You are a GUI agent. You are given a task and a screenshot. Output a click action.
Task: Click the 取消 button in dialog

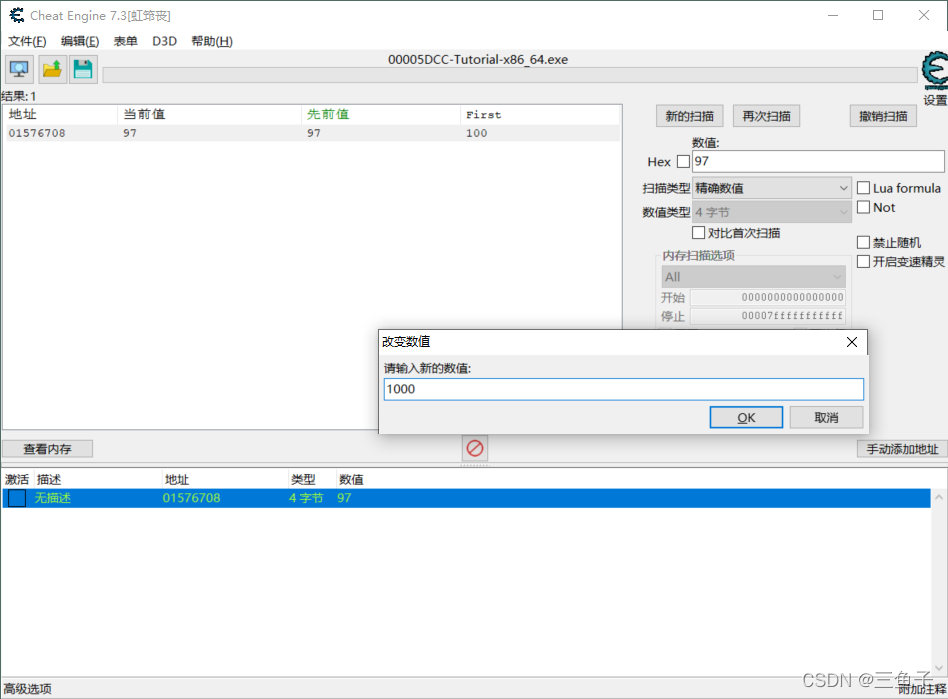click(x=826, y=418)
